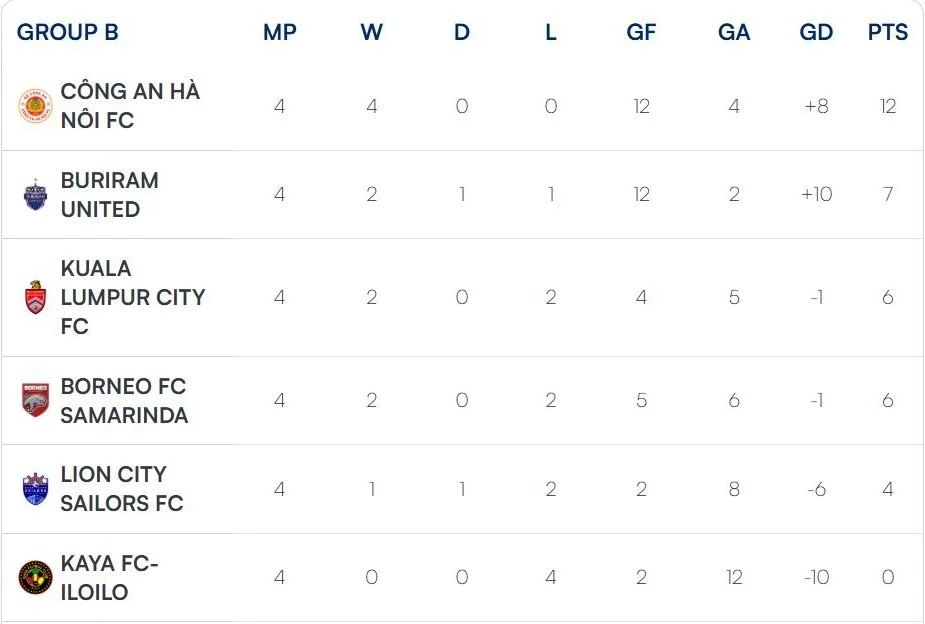Click the Công An Hà Nội FC crest
Screen dimensions: 925x624
35,106
